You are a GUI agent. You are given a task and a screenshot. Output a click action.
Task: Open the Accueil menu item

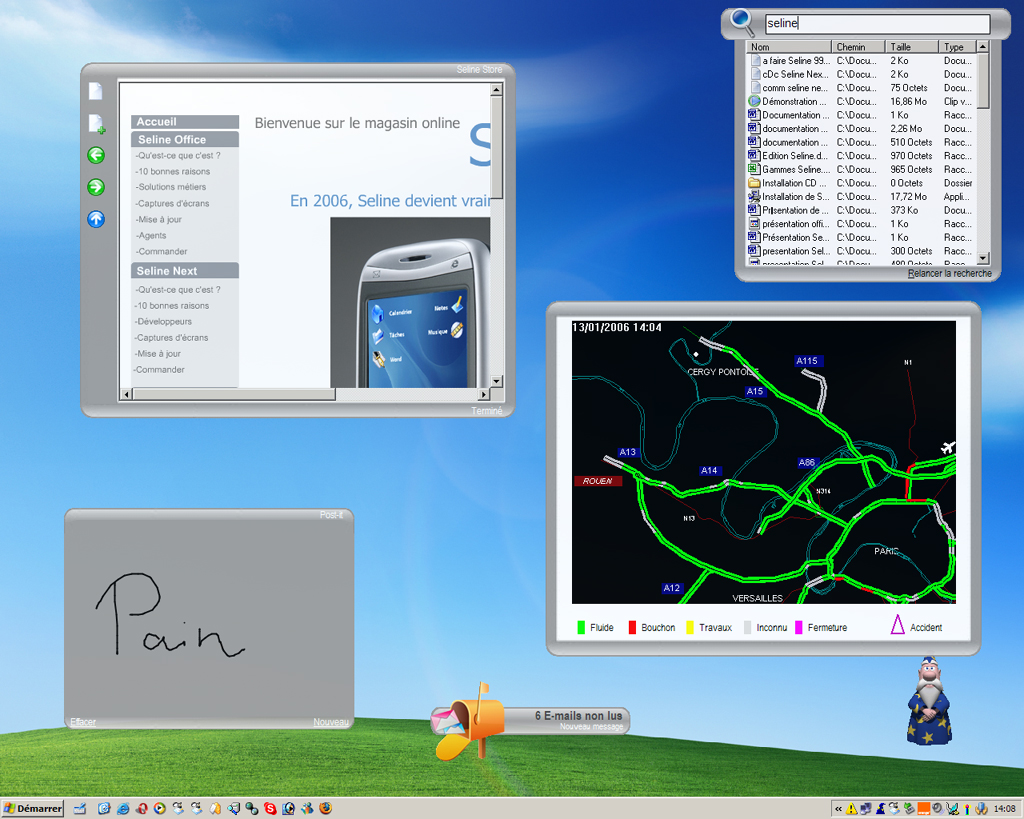[156, 122]
